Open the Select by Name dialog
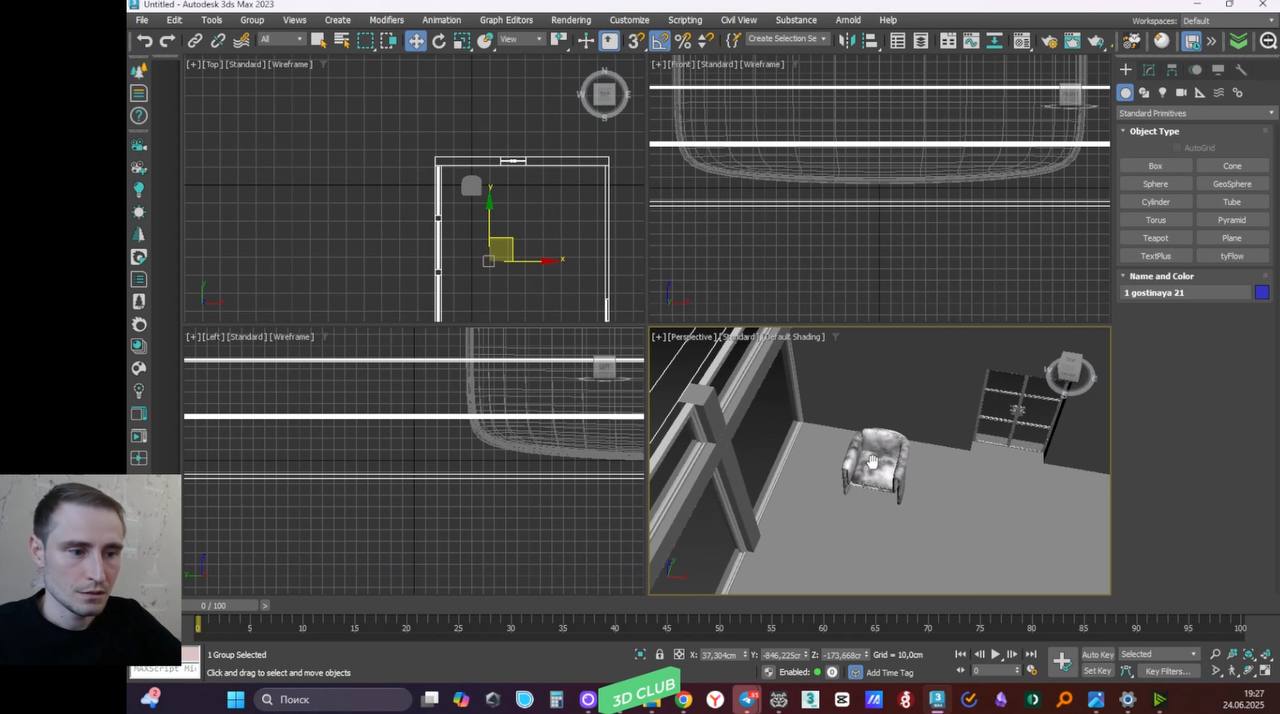Viewport: 1280px width, 714px height. pyautogui.click(x=342, y=40)
